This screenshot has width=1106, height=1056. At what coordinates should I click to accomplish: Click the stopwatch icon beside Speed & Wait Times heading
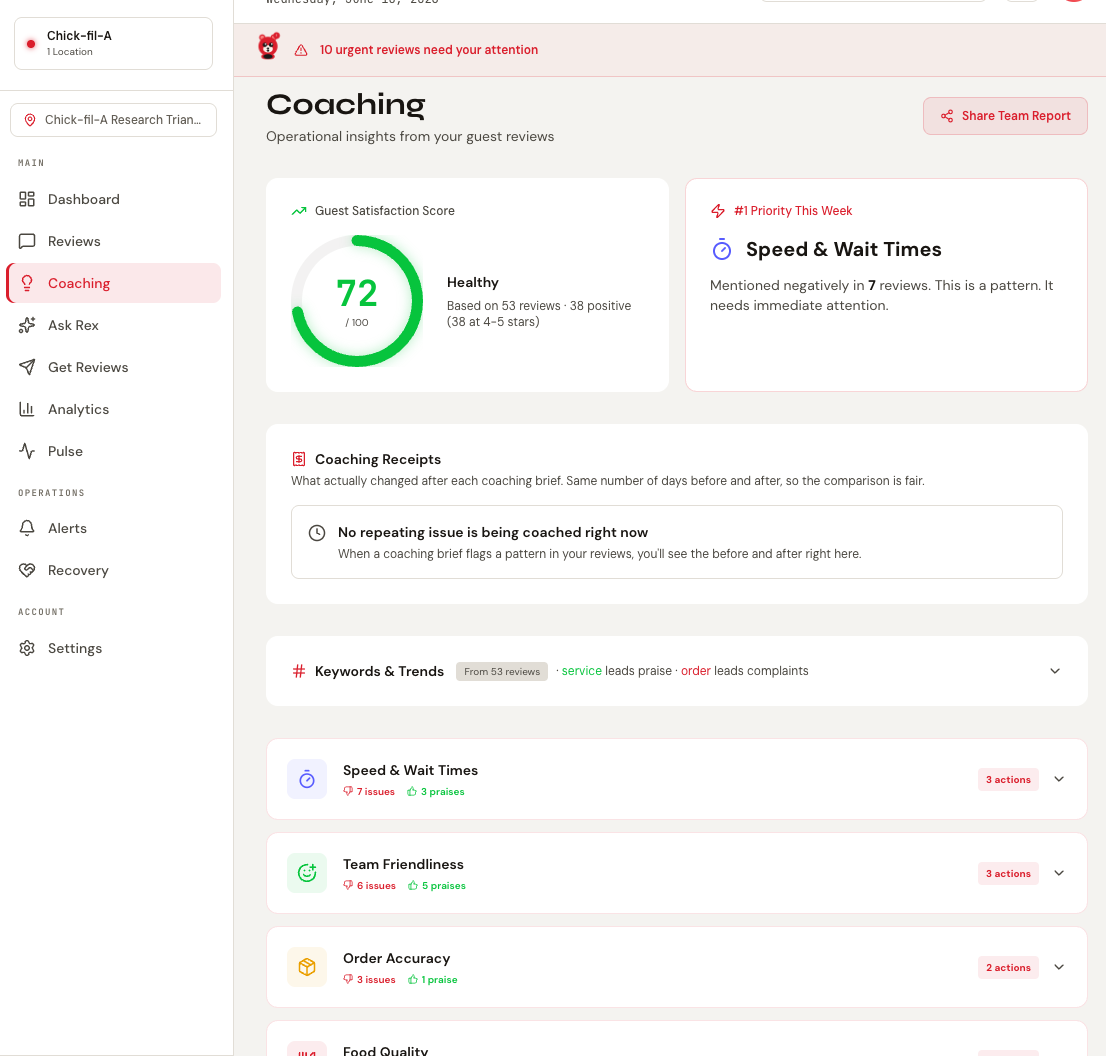coord(722,249)
